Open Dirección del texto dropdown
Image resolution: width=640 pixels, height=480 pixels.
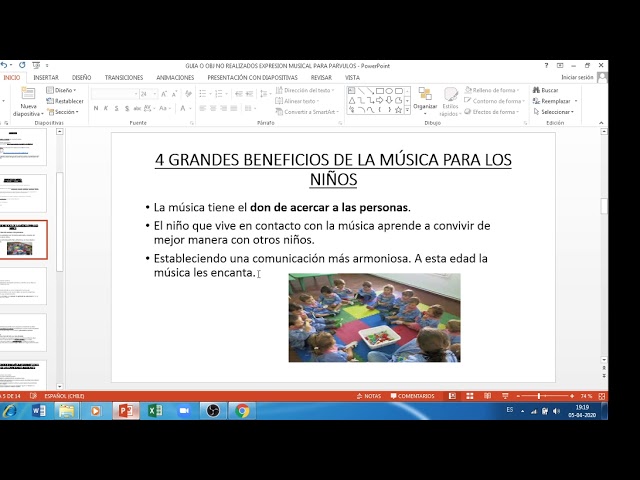point(305,90)
